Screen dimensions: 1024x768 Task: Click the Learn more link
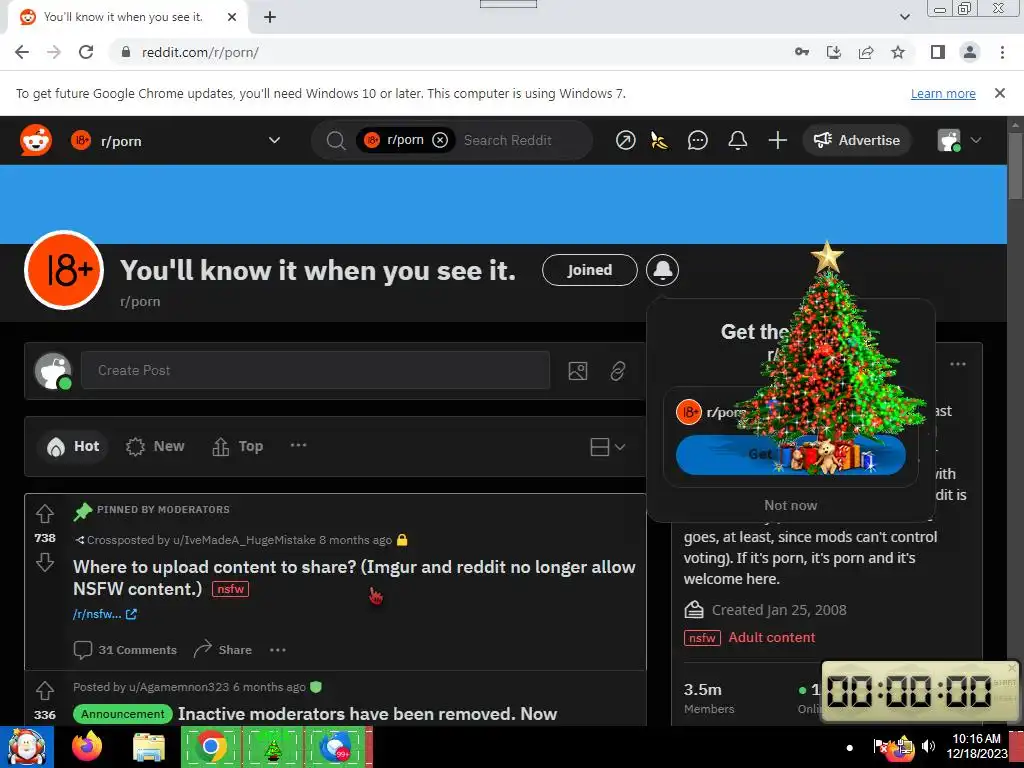pos(943,94)
